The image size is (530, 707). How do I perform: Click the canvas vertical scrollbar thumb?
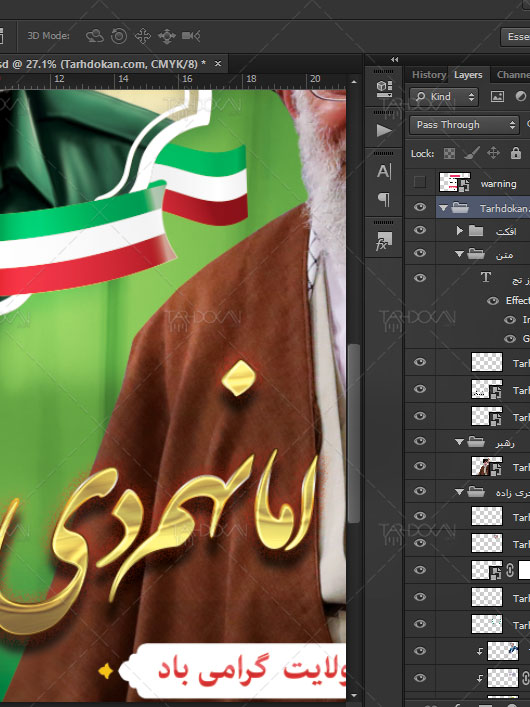click(x=355, y=433)
